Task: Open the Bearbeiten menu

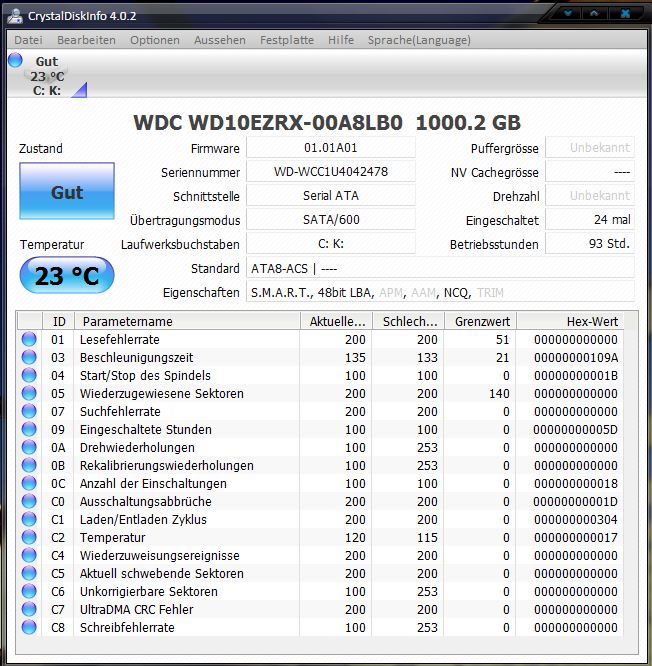Action: tap(86, 40)
